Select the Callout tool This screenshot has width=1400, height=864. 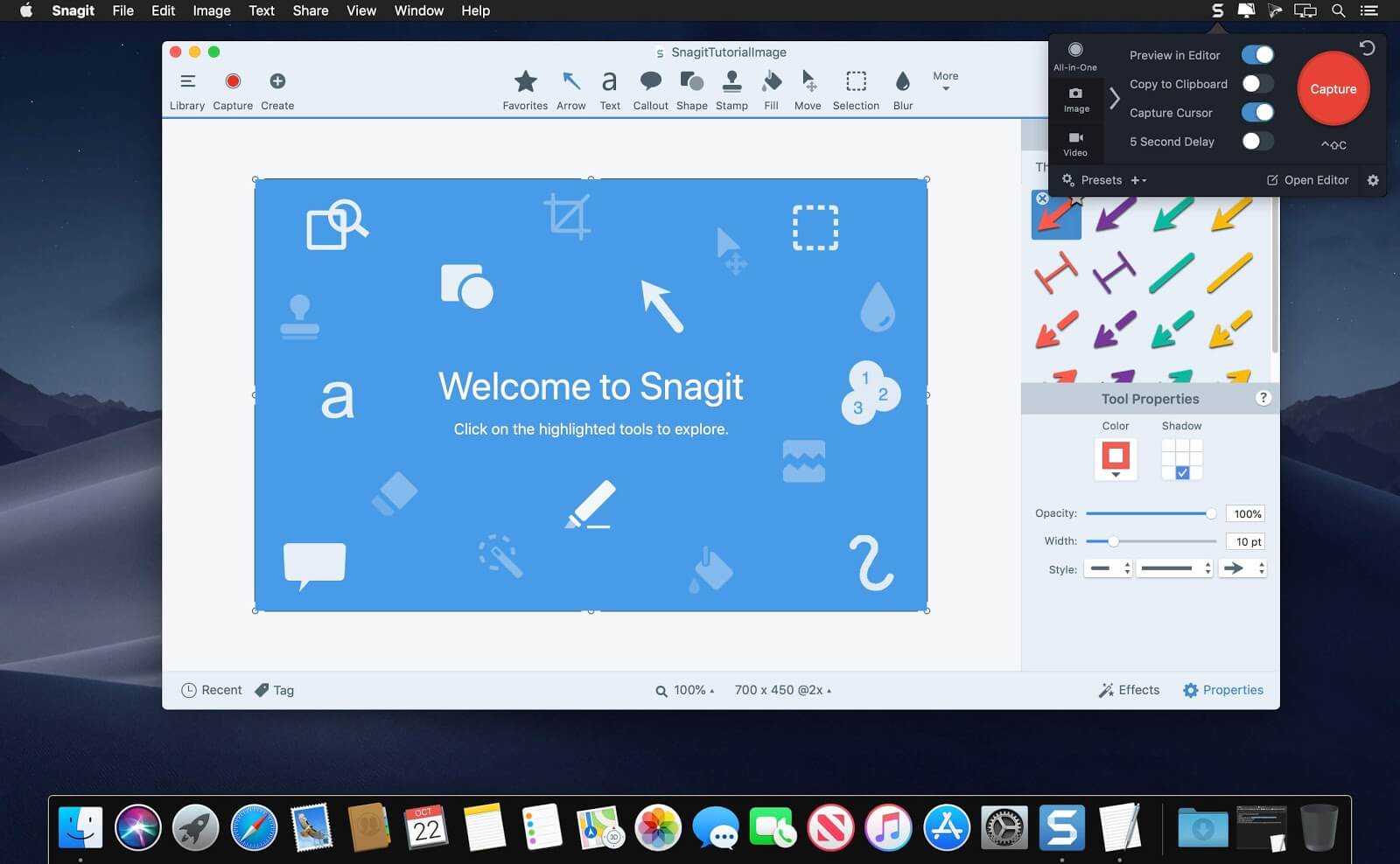click(650, 90)
